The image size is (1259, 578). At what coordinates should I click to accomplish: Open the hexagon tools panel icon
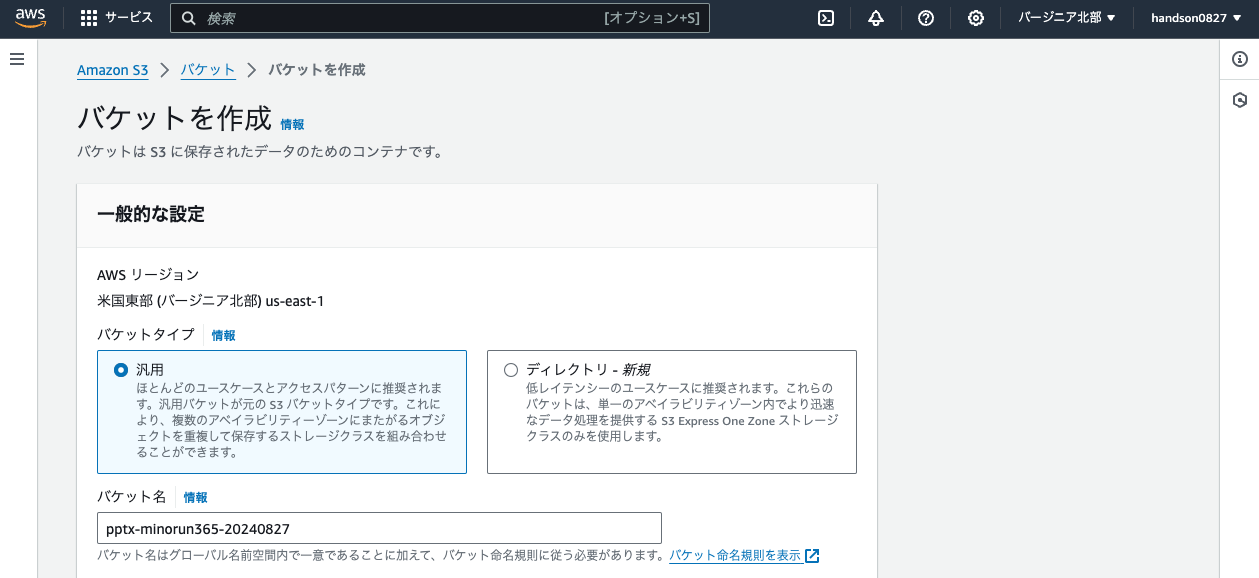[1240, 100]
